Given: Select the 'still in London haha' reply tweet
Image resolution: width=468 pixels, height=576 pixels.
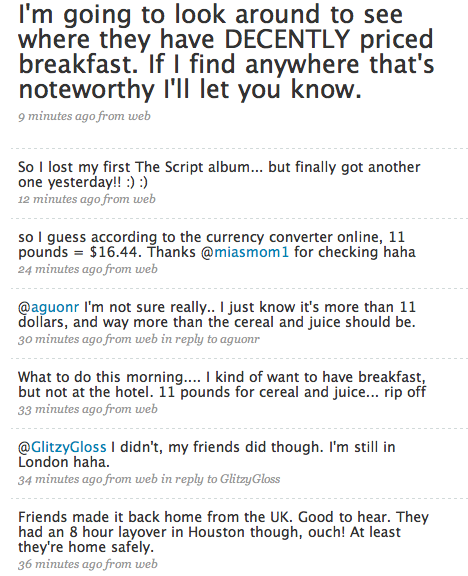Looking at the screenshot, I should pyautogui.click(x=206, y=455).
